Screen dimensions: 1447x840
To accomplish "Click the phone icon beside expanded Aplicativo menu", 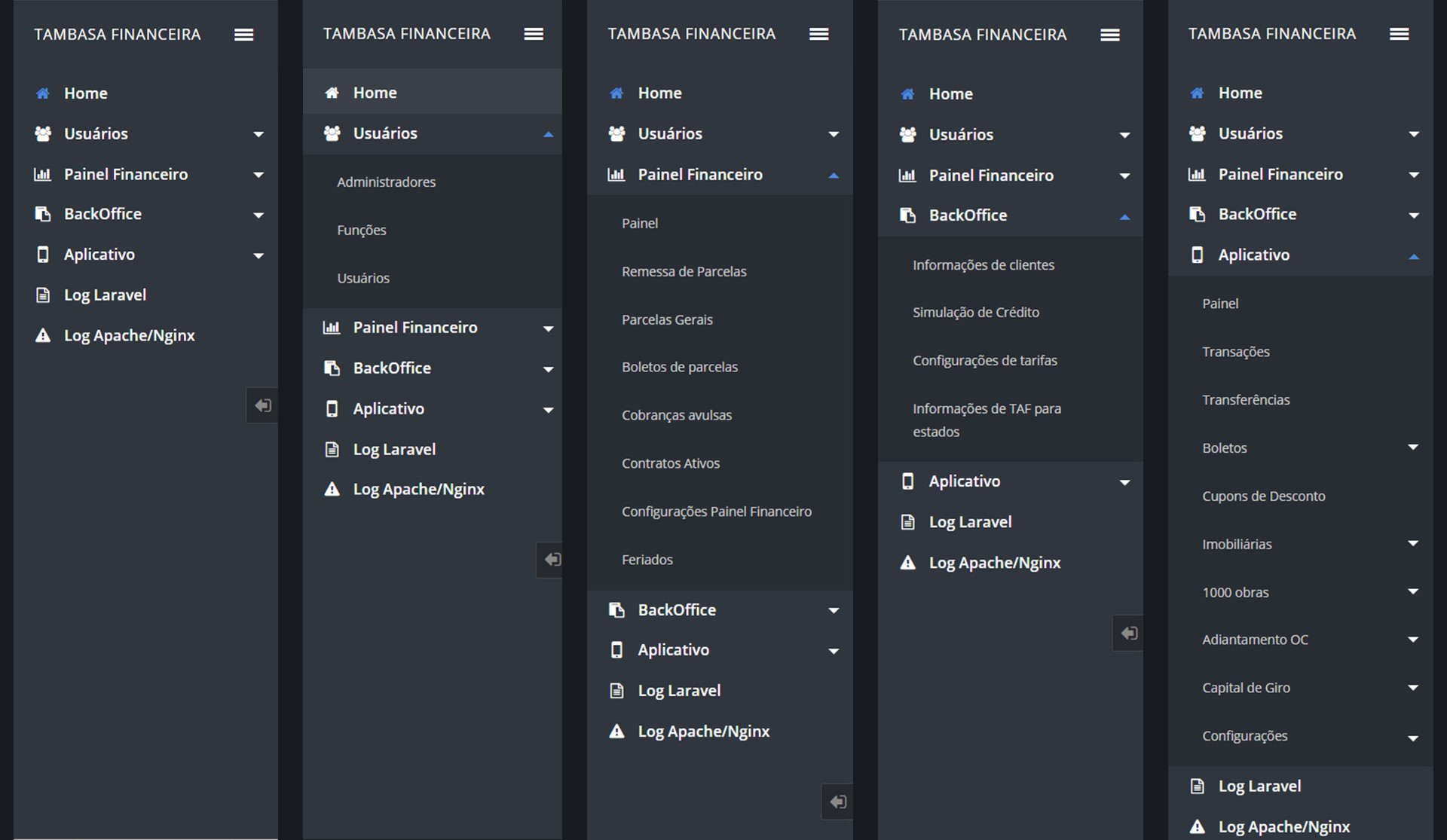I will 1197,255.
